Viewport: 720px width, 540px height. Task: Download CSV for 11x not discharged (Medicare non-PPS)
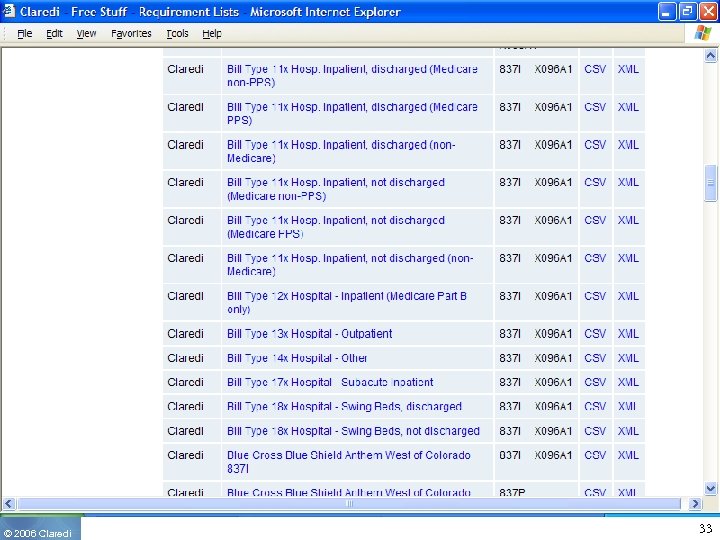pos(595,183)
